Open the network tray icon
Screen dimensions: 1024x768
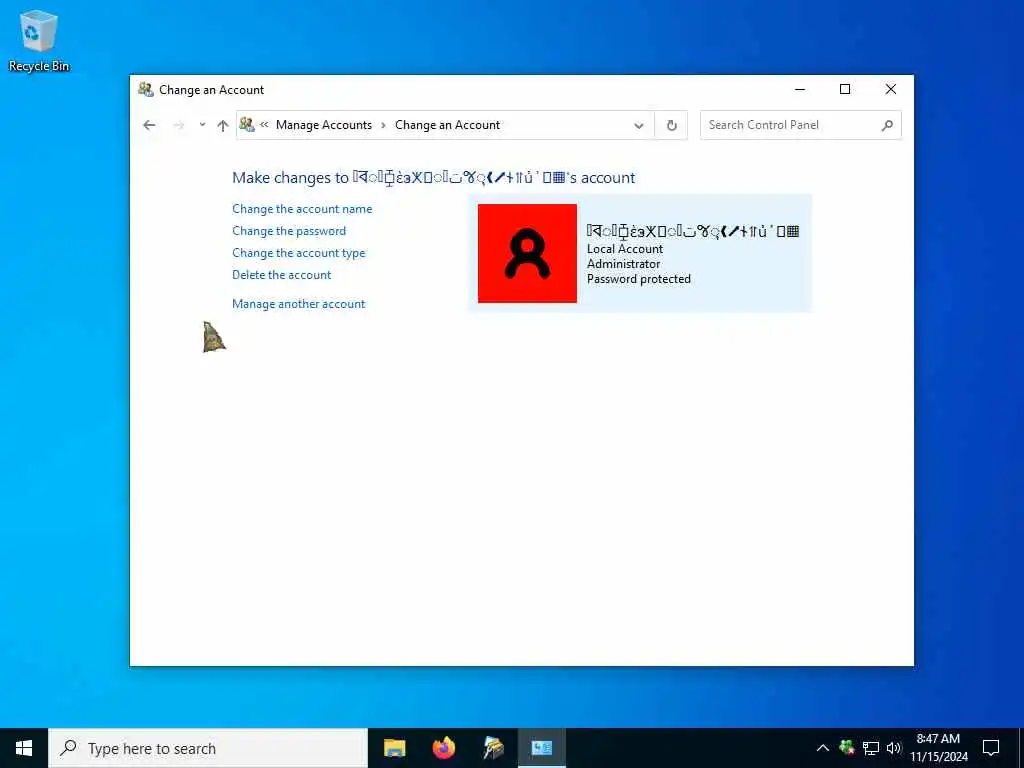click(871, 748)
